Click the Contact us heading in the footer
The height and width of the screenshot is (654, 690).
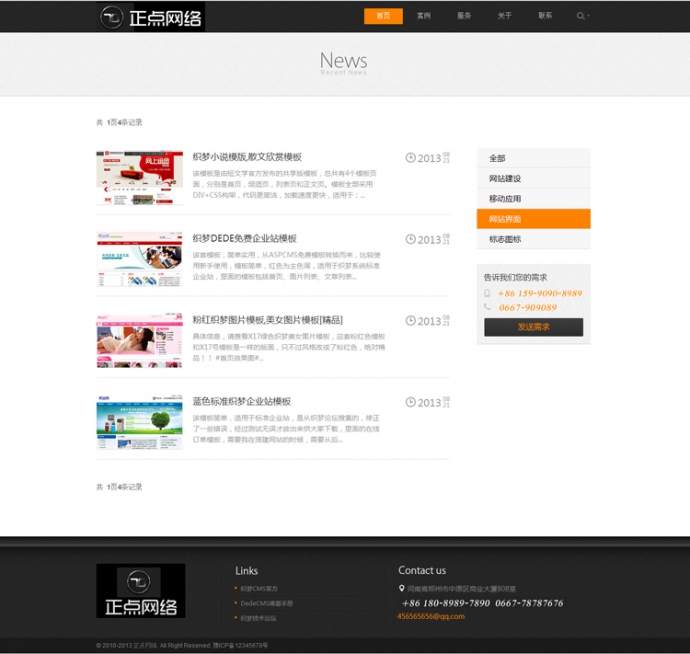point(422,570)
